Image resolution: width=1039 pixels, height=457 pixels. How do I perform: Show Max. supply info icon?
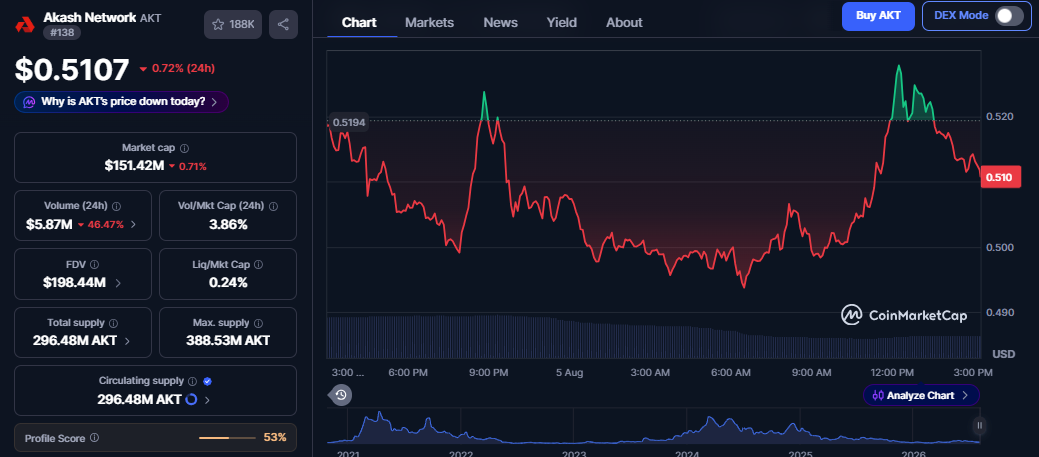258,323
